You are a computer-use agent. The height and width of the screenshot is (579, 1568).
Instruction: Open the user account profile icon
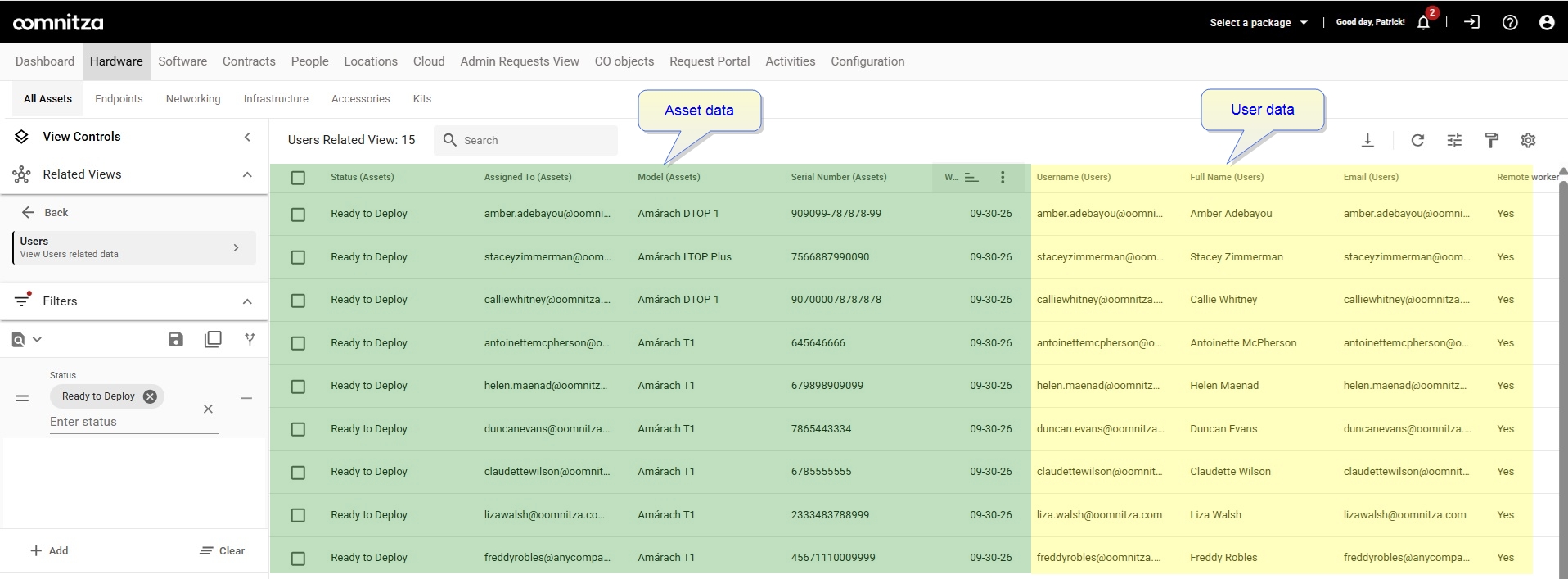1546,22
